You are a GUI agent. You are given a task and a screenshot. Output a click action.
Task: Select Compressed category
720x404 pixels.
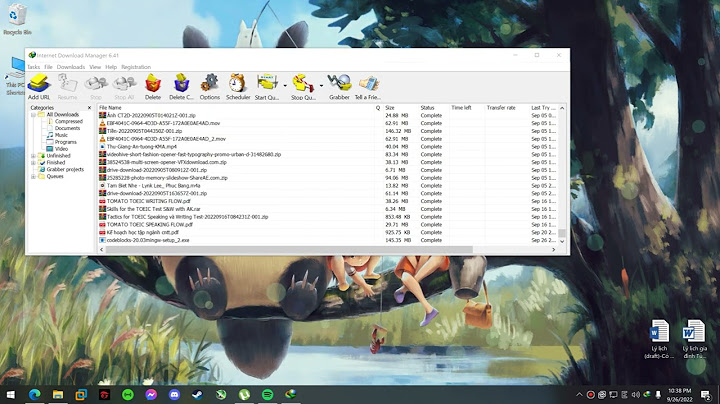[68, 121]
